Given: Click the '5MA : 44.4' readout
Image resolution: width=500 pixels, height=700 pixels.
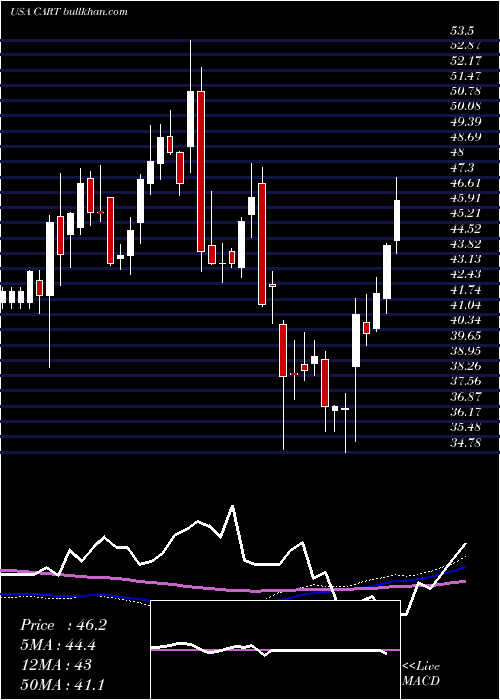Looking at the screenshot, I should [x=58, y=645].
